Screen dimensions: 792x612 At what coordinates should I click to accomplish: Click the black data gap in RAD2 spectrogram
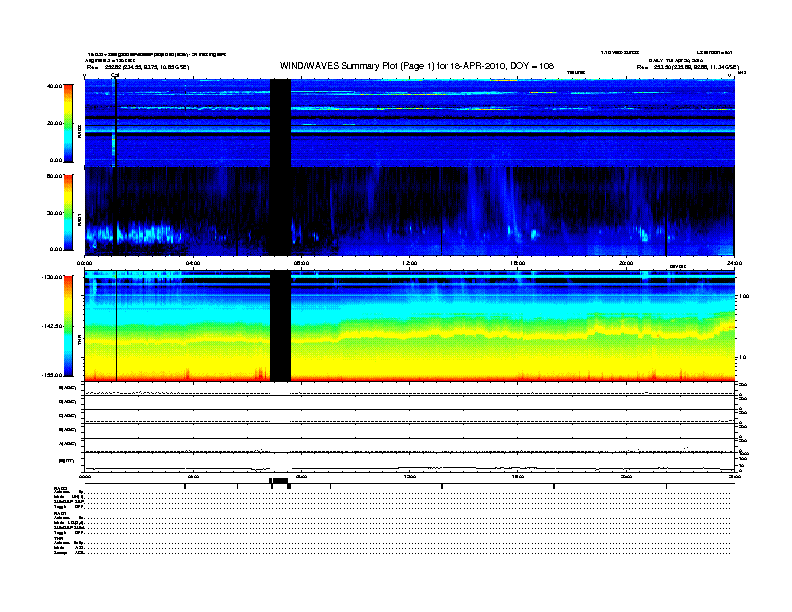280,123
